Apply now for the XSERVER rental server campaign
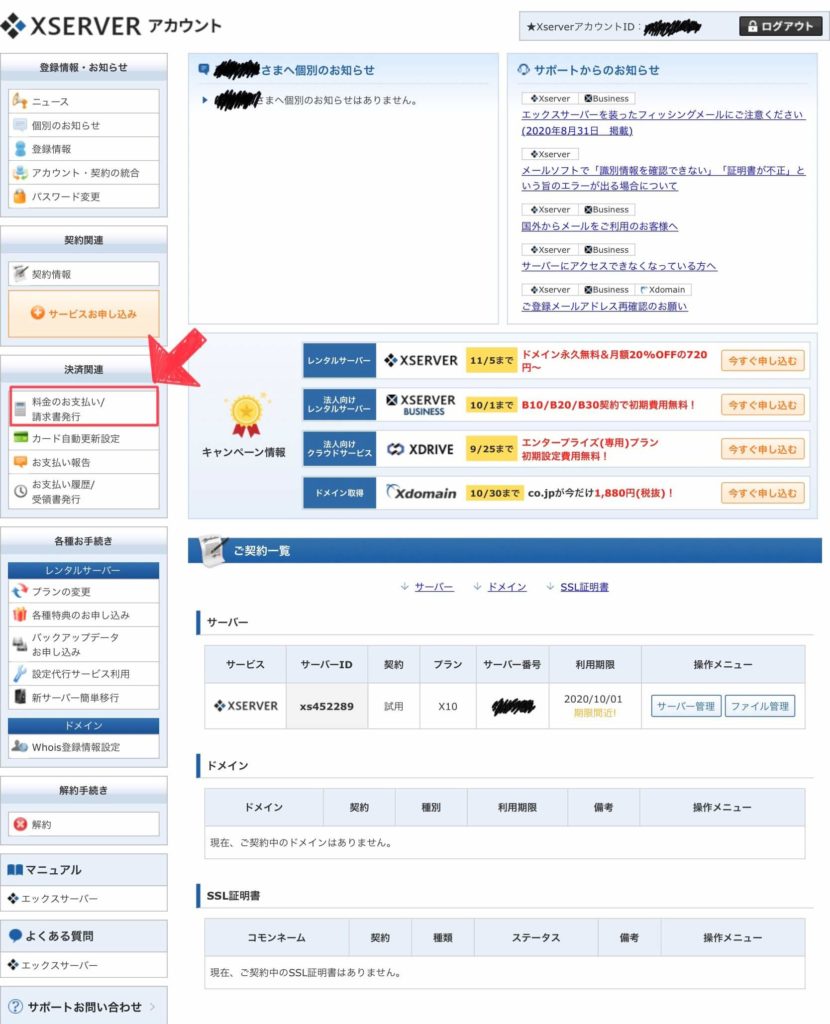Image resolution: width=830 pixels, height=1024 pixels. (762, 360)
